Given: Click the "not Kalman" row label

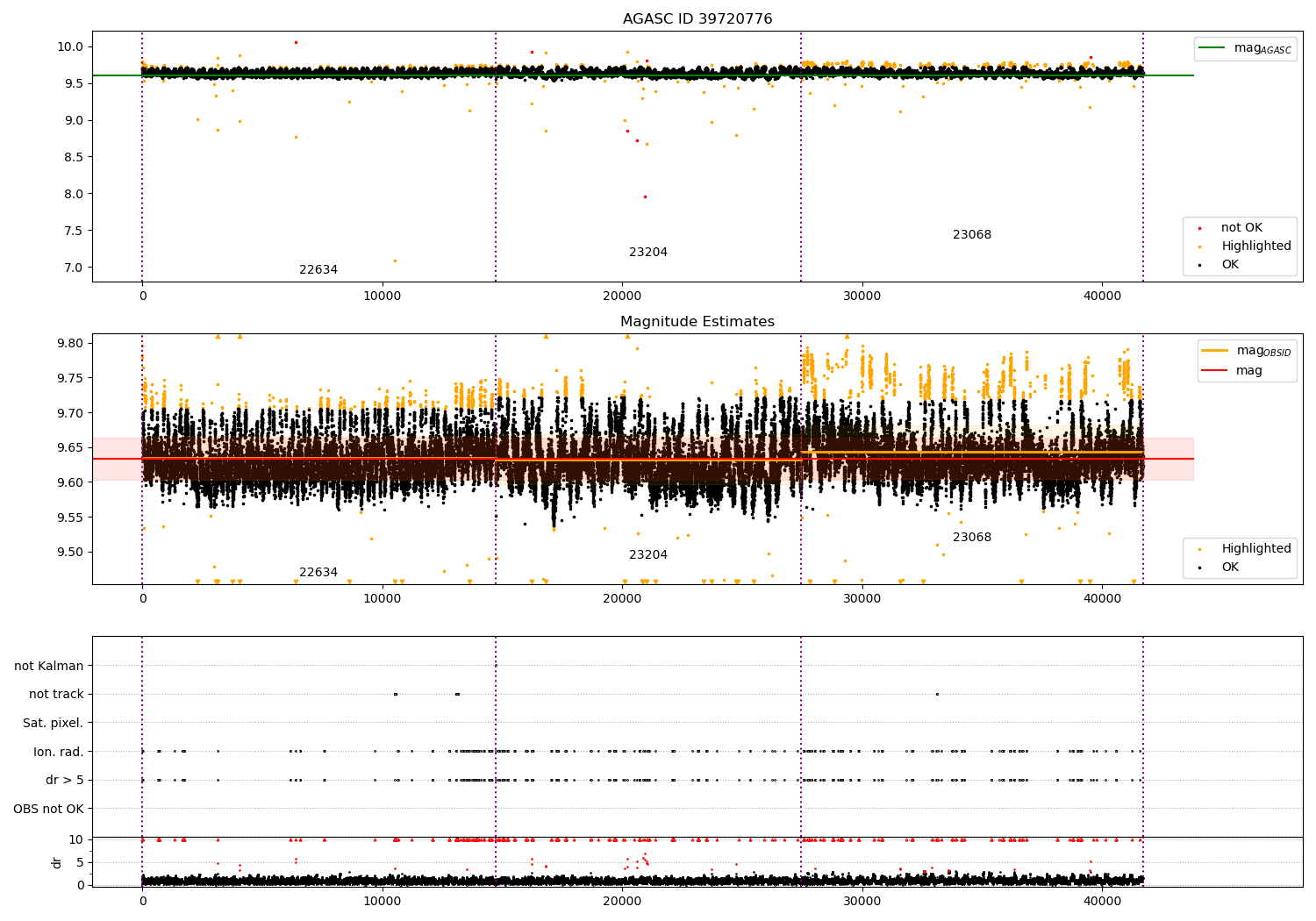Looking at the screenshot, I should coord(49,667).
